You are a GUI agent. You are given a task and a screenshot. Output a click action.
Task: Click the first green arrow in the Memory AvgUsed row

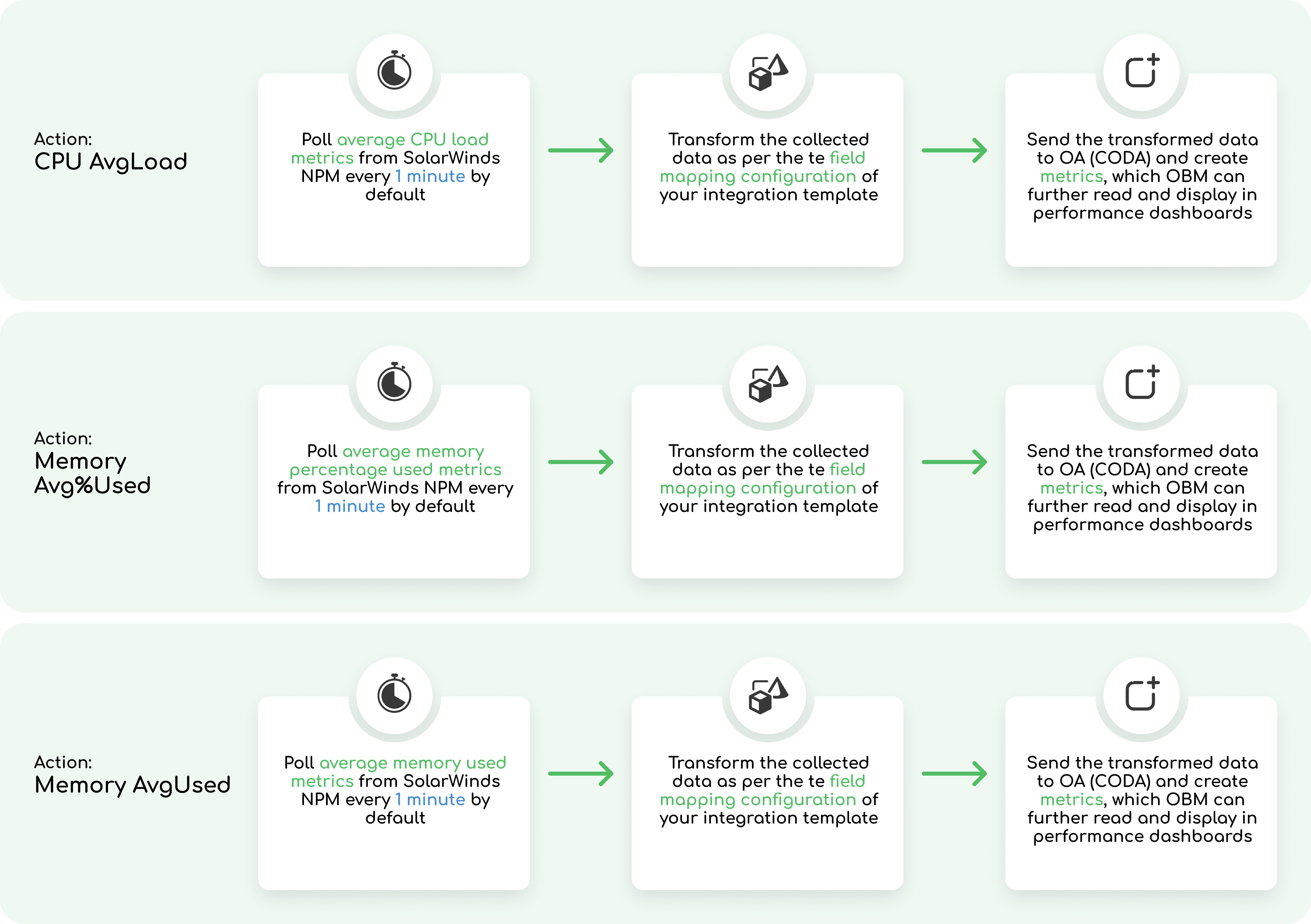tap(581, 774)
